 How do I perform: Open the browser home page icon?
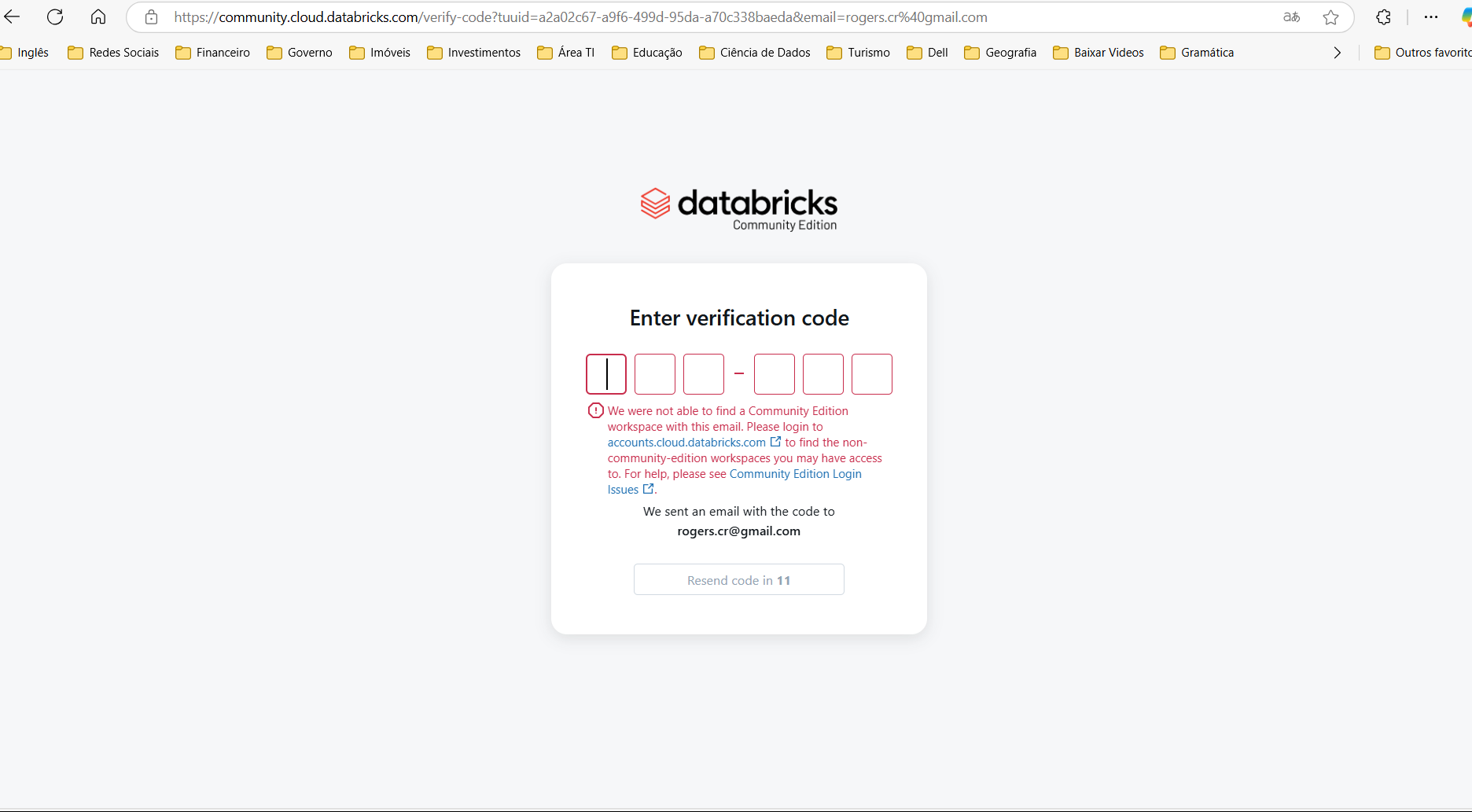[98, 17]
